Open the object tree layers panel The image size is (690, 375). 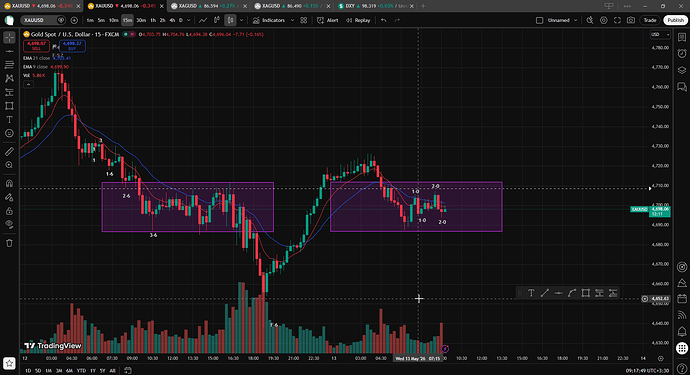point(682,70)
